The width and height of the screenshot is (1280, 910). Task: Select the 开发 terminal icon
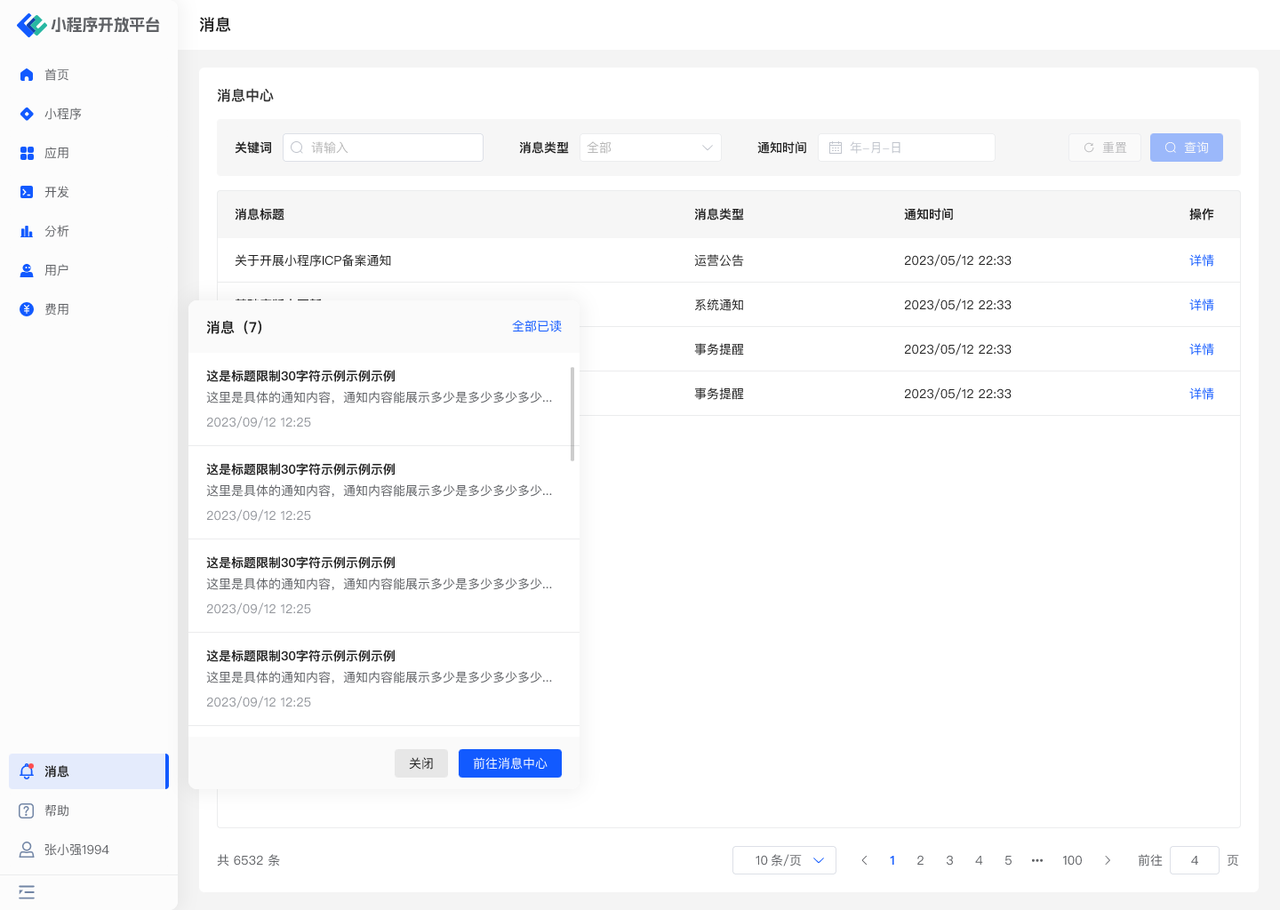pyautogui.click(x=27, y=192)
